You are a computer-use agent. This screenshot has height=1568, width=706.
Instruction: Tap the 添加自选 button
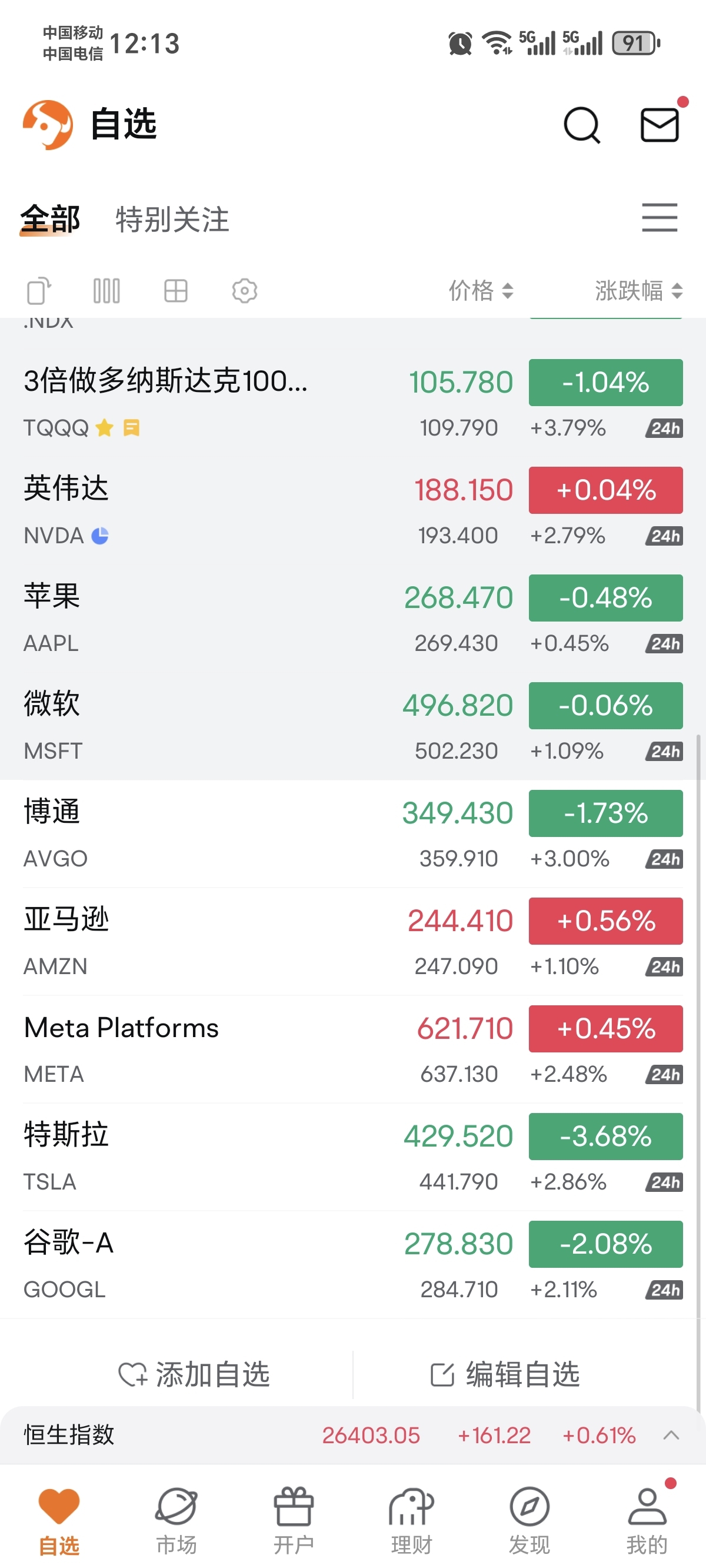pyautogui.click(x=194, y=1374)
